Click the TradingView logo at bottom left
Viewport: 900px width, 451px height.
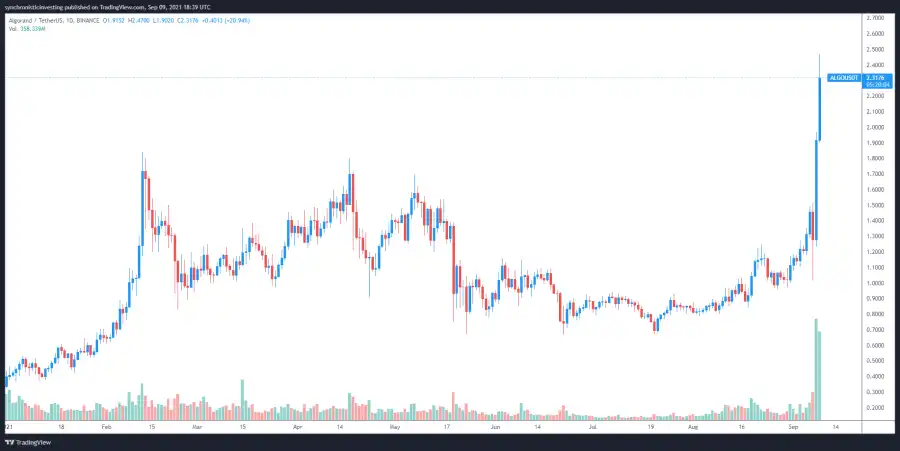(x=28, y=442)
